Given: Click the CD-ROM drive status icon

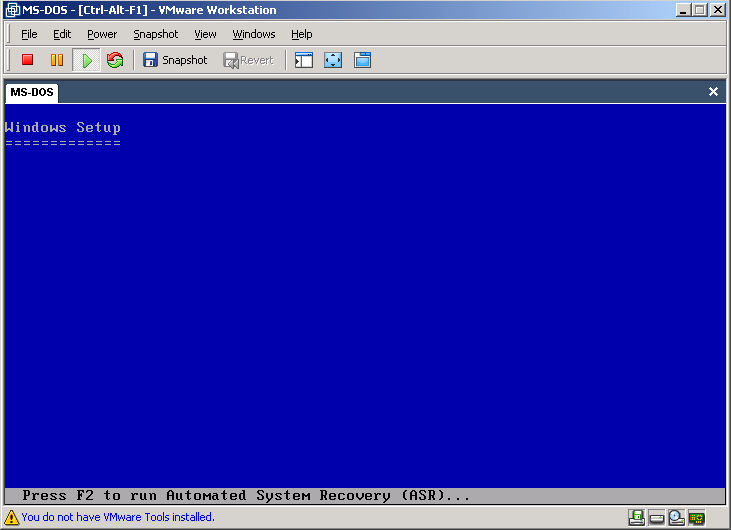Looking at the screenshot, I should point(676,517).
